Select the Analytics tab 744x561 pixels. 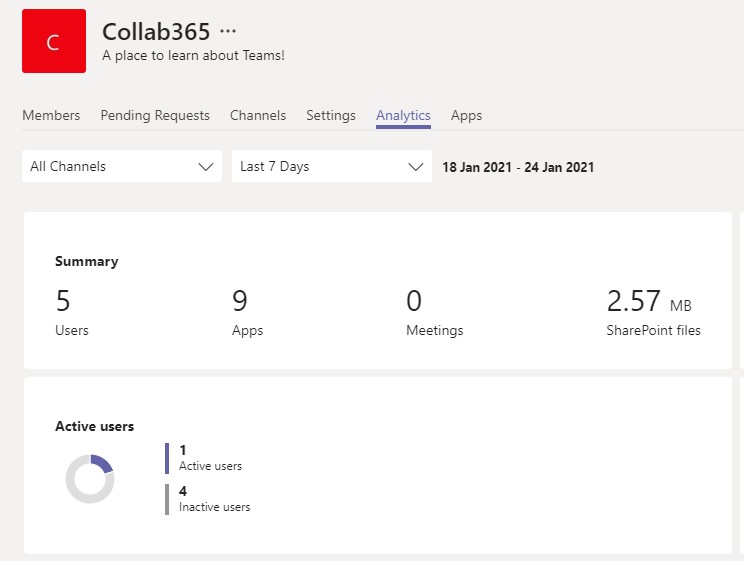tap(403, 115)
